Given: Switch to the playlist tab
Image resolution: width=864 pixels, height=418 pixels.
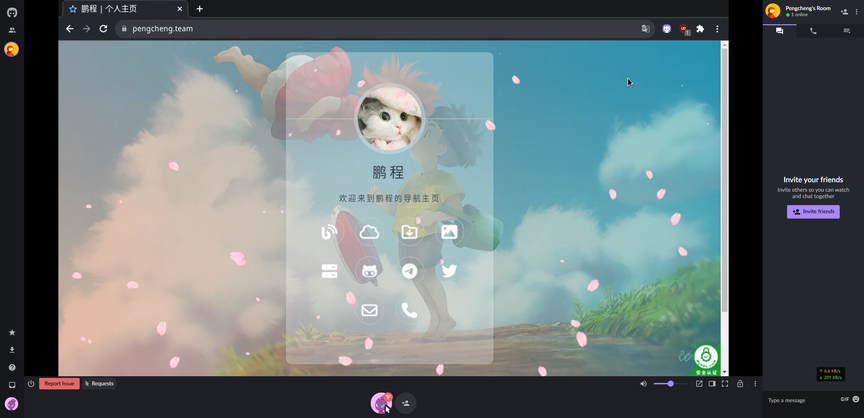Looking at the screenshot, I should (x=846, y=31).
